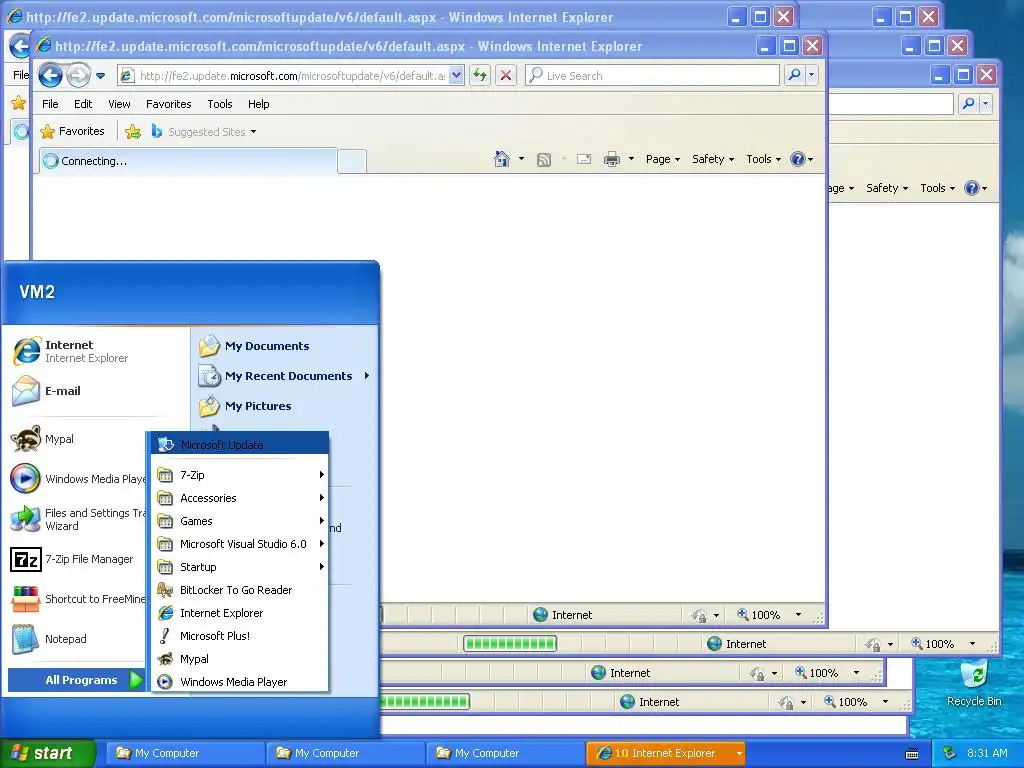Open the recent pages dropdown beside Forward
Viewport: 1024px width, 768px height.
click(101, 76)
